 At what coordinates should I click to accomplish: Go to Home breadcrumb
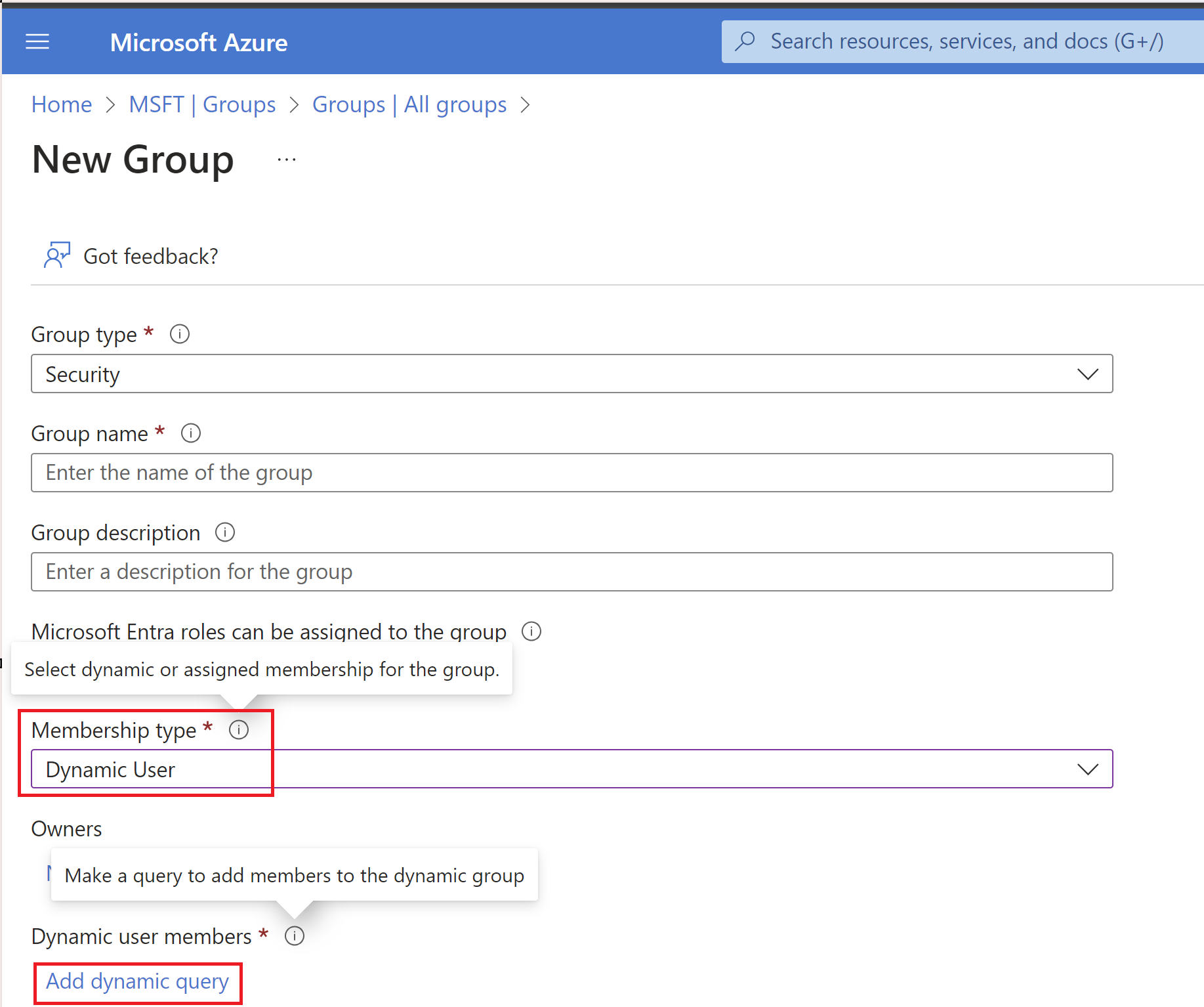click(62, 104)
